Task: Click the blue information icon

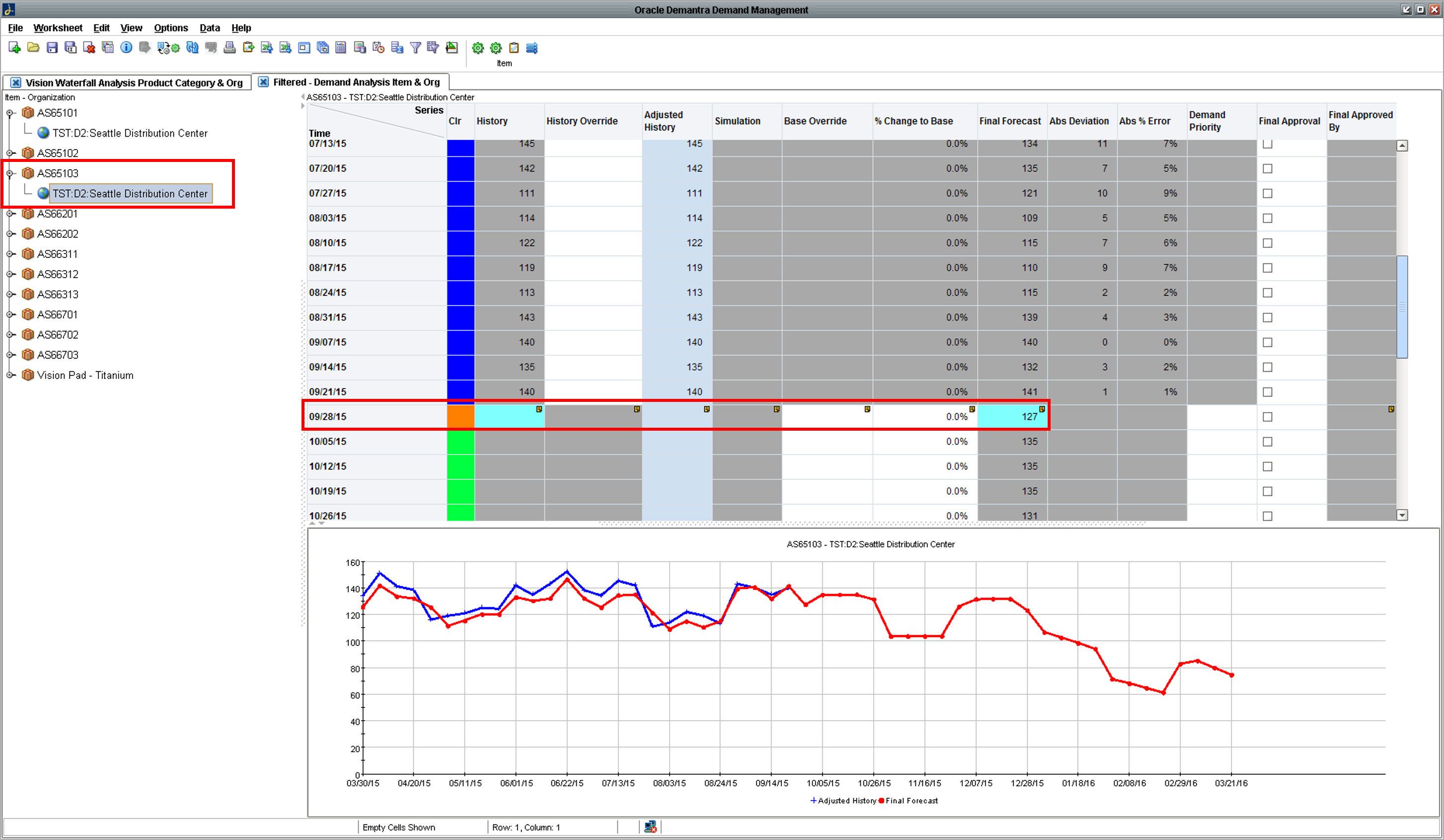Action: tap(126, 48)
